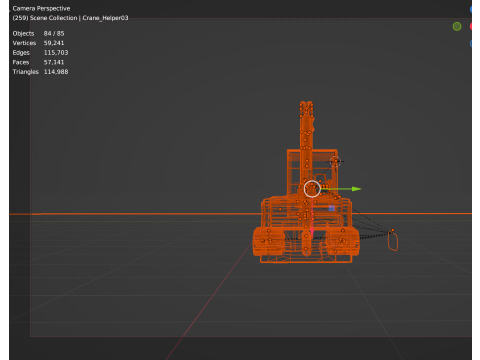Click the Faces "57,141" statistic
The width and height of the screenshot is (480, 360).
click(x=54, y=62)
